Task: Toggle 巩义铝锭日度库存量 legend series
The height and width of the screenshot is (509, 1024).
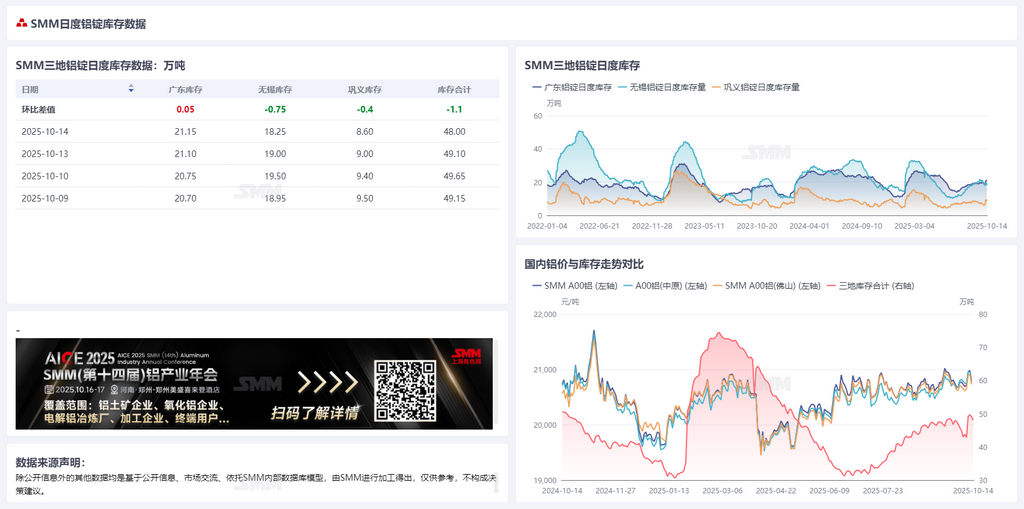Action: tap(755, 87)
